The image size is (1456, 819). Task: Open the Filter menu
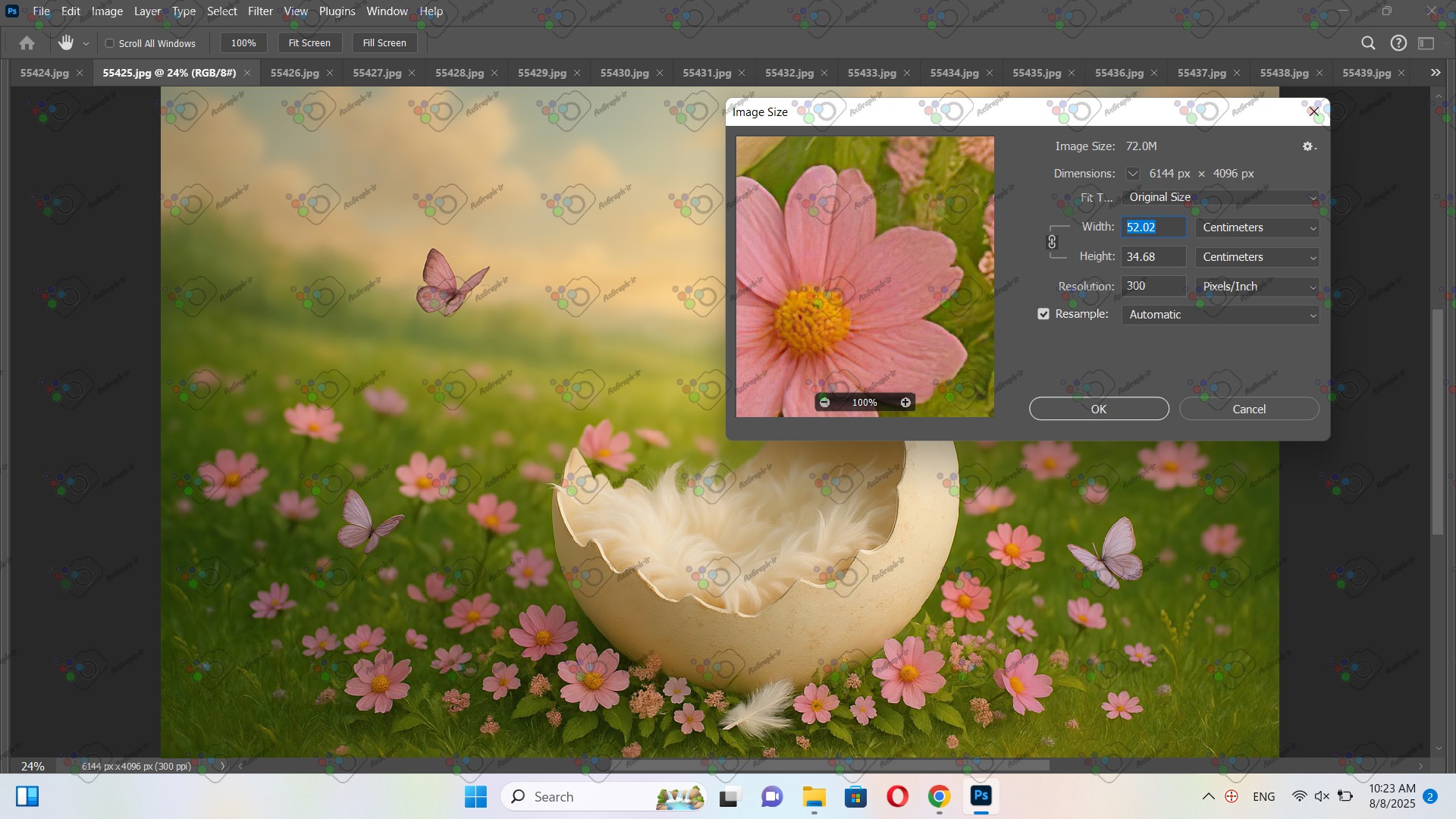point(260,11)
